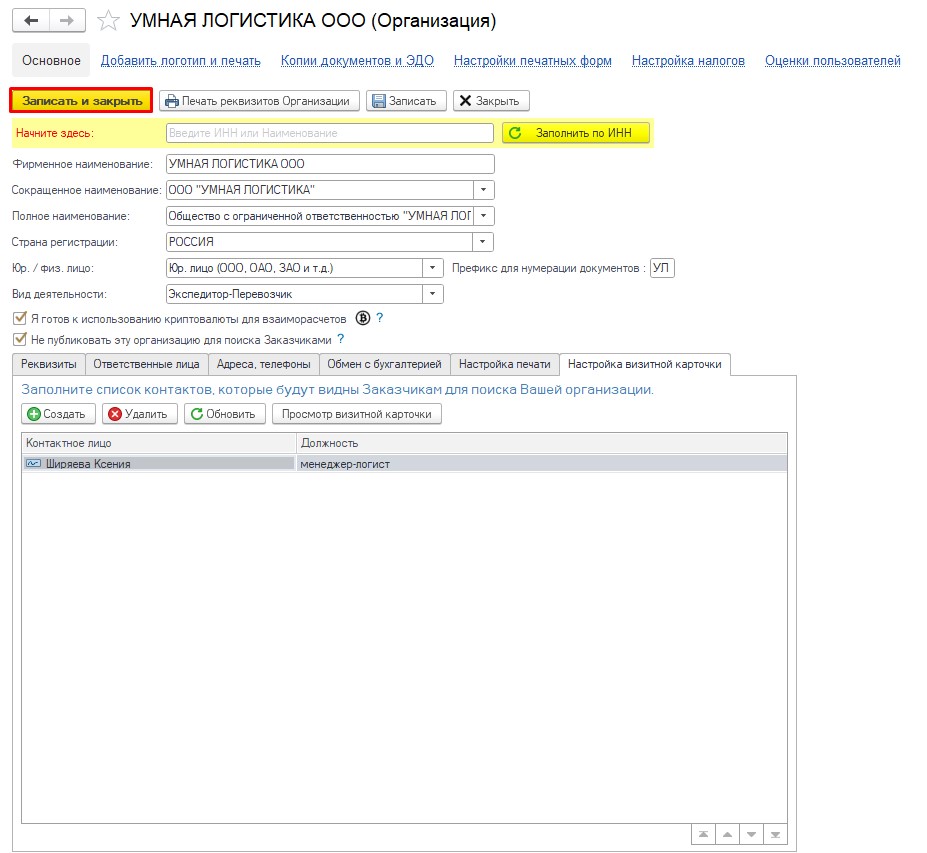Viewport: 927px width, 853px height.
Task: Go forward with the right arrow button
Action: pos(67,21)
